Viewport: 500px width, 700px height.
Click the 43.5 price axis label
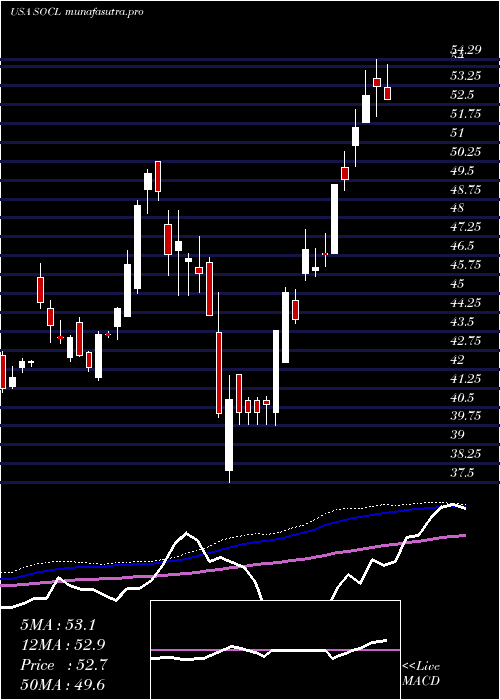[x=461, y=321]
